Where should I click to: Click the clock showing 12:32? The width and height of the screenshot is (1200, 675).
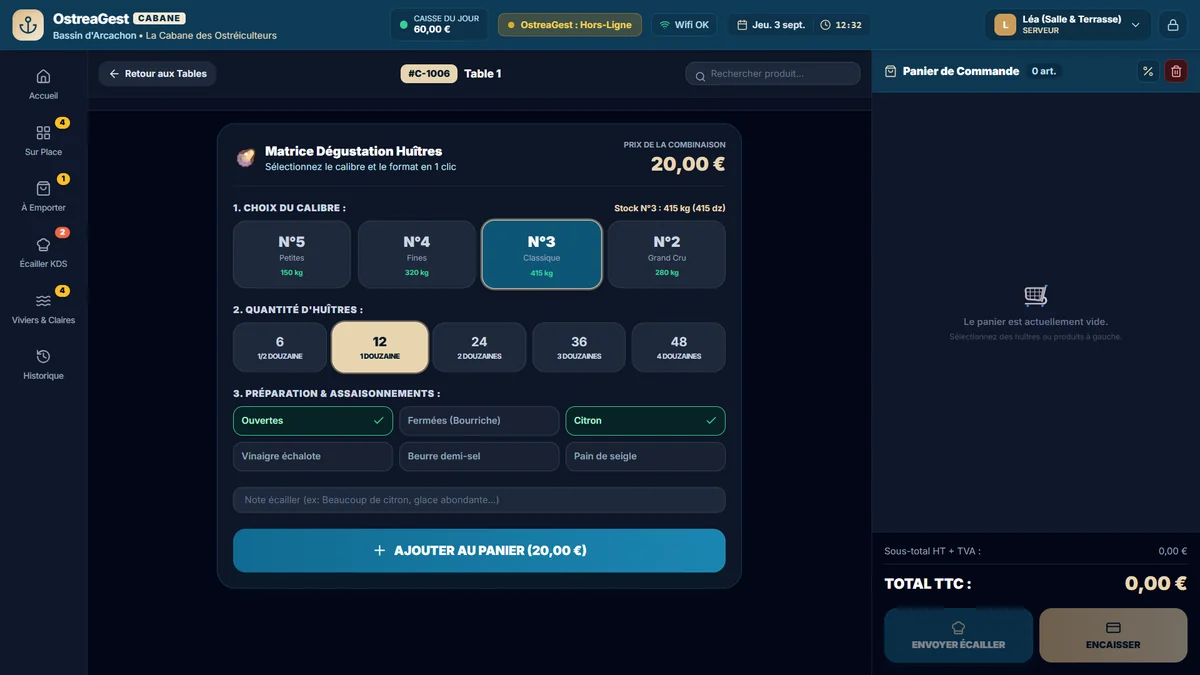point(840,25)
